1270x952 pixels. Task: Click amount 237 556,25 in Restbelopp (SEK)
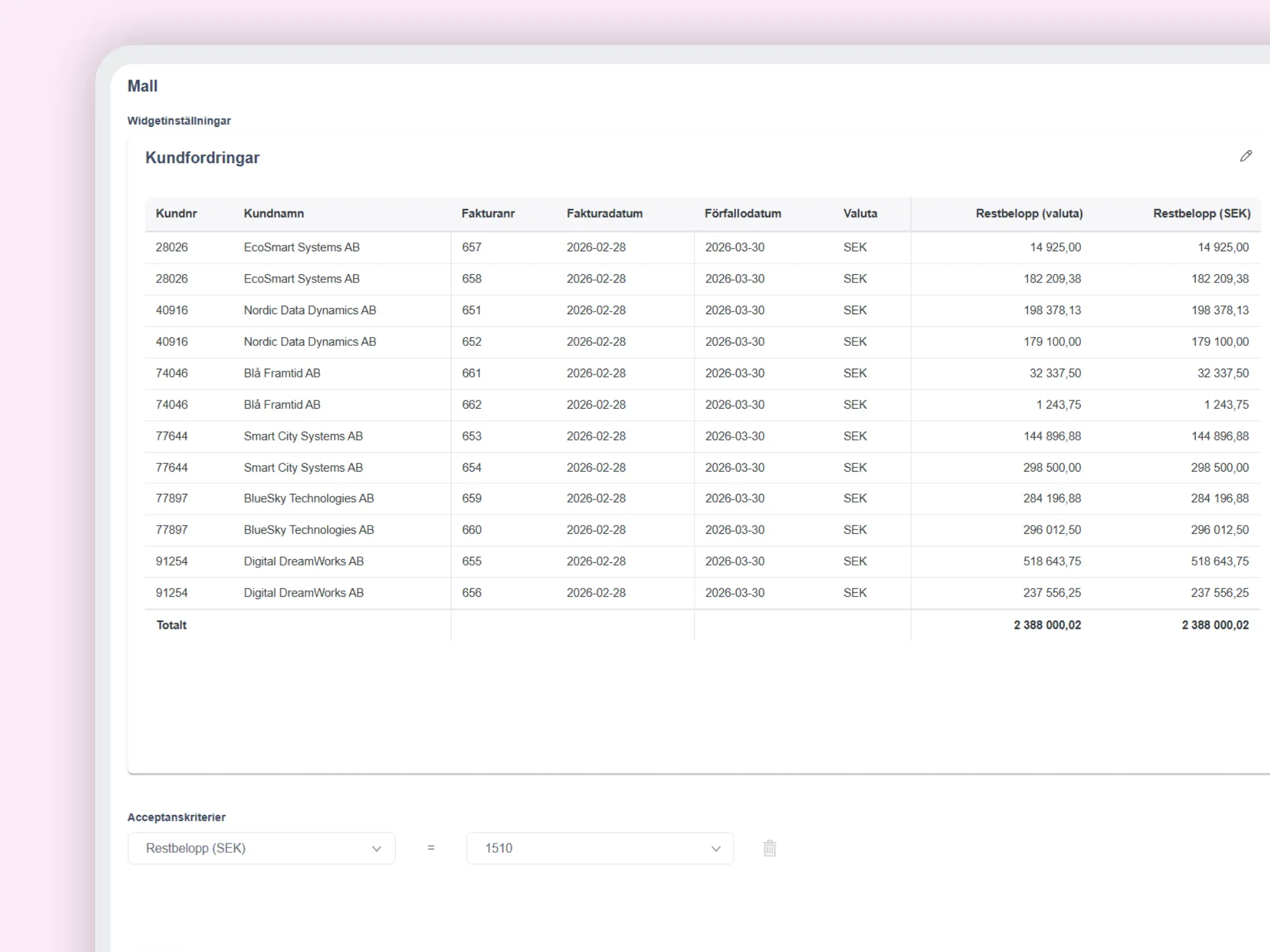(x=1220, y=592)
